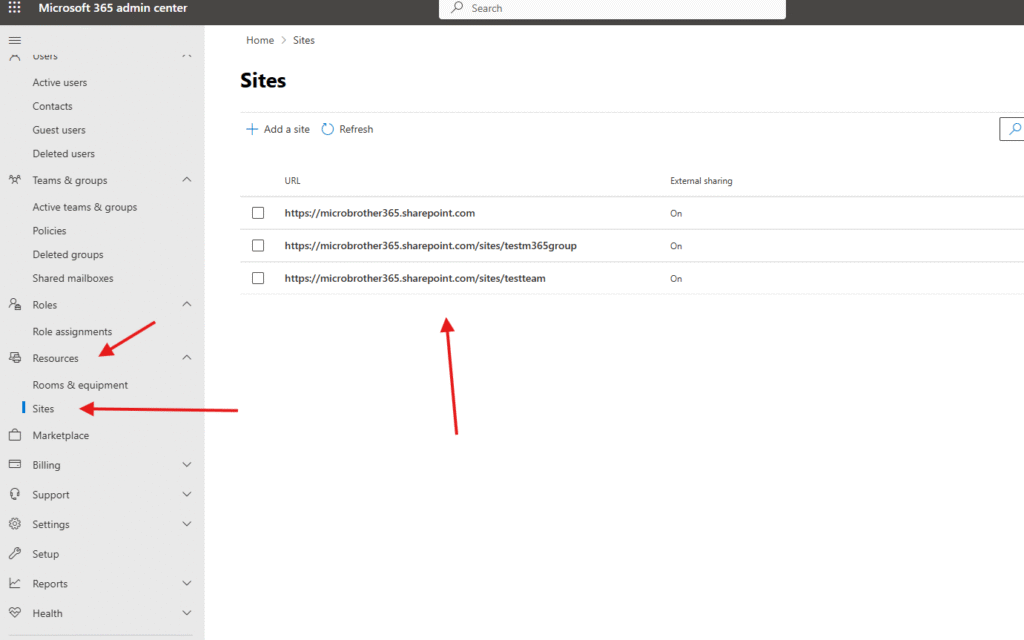The height and width of the screenshot is (640, 1024).
Task: Open the testteam site URL link
Action: pos(415,278)
